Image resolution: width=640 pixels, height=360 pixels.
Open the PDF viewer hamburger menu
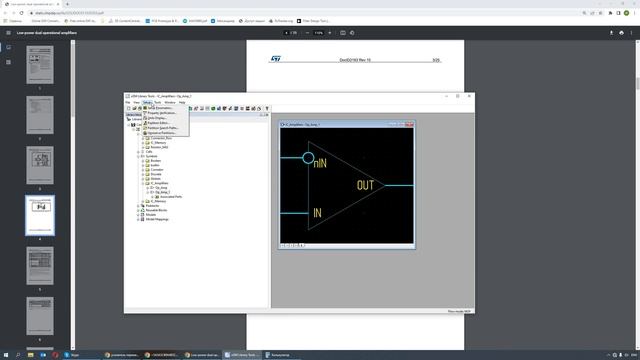click(x=8, y=33)
